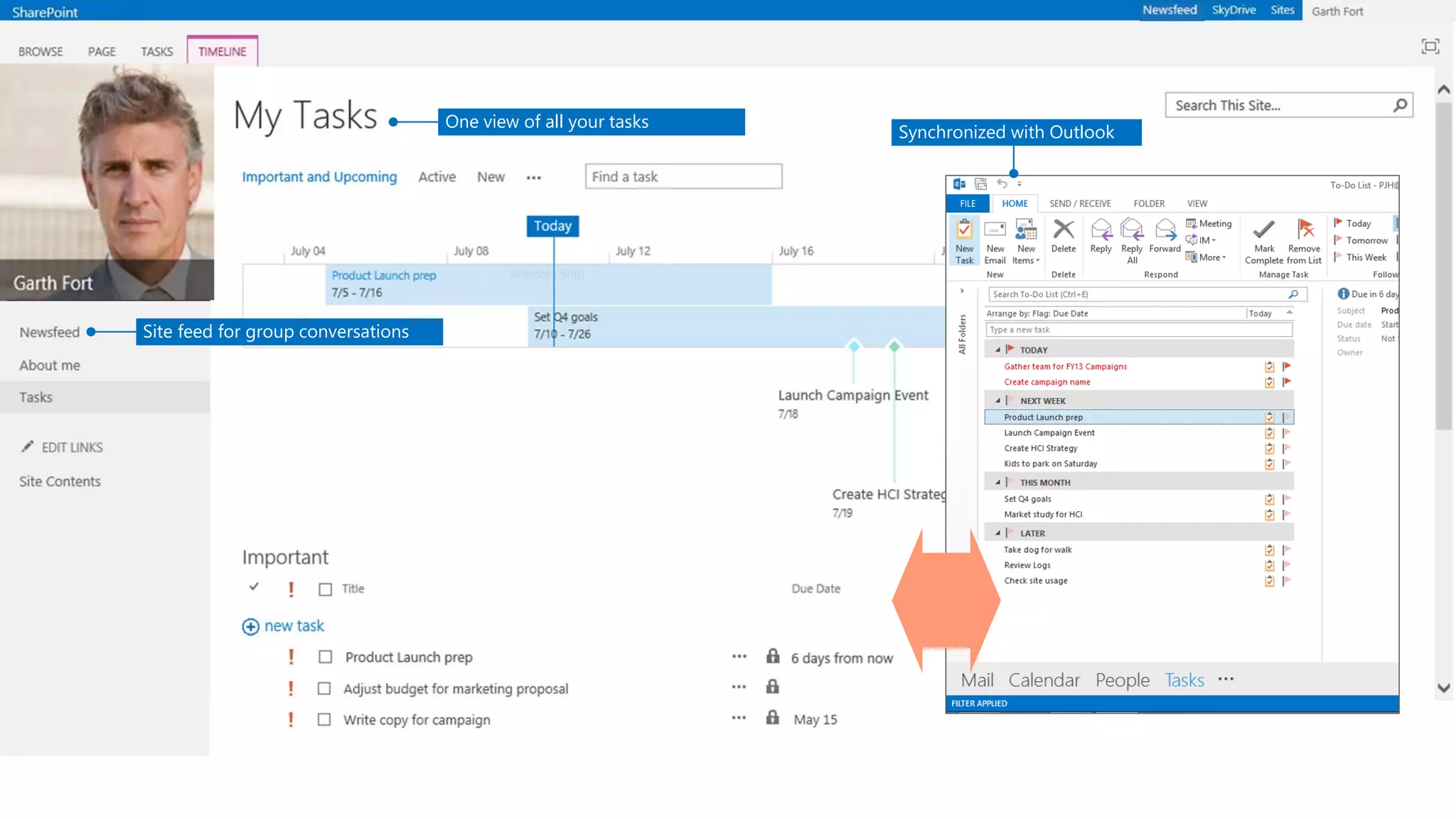Check the box for Product Launch prep
1456x819 pixels.
(325, 657)
